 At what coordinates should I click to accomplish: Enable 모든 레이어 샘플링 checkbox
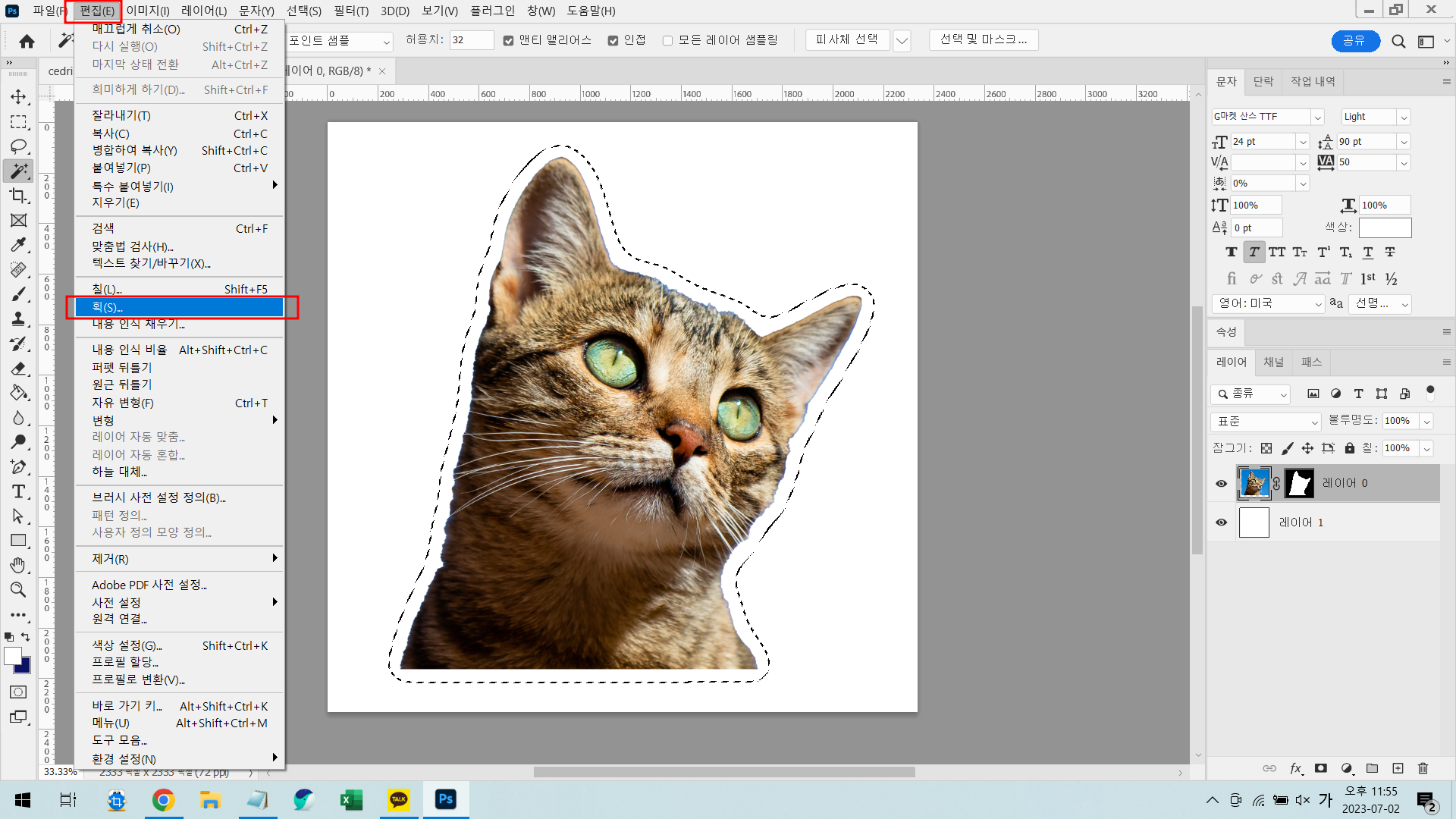(667, 40)
